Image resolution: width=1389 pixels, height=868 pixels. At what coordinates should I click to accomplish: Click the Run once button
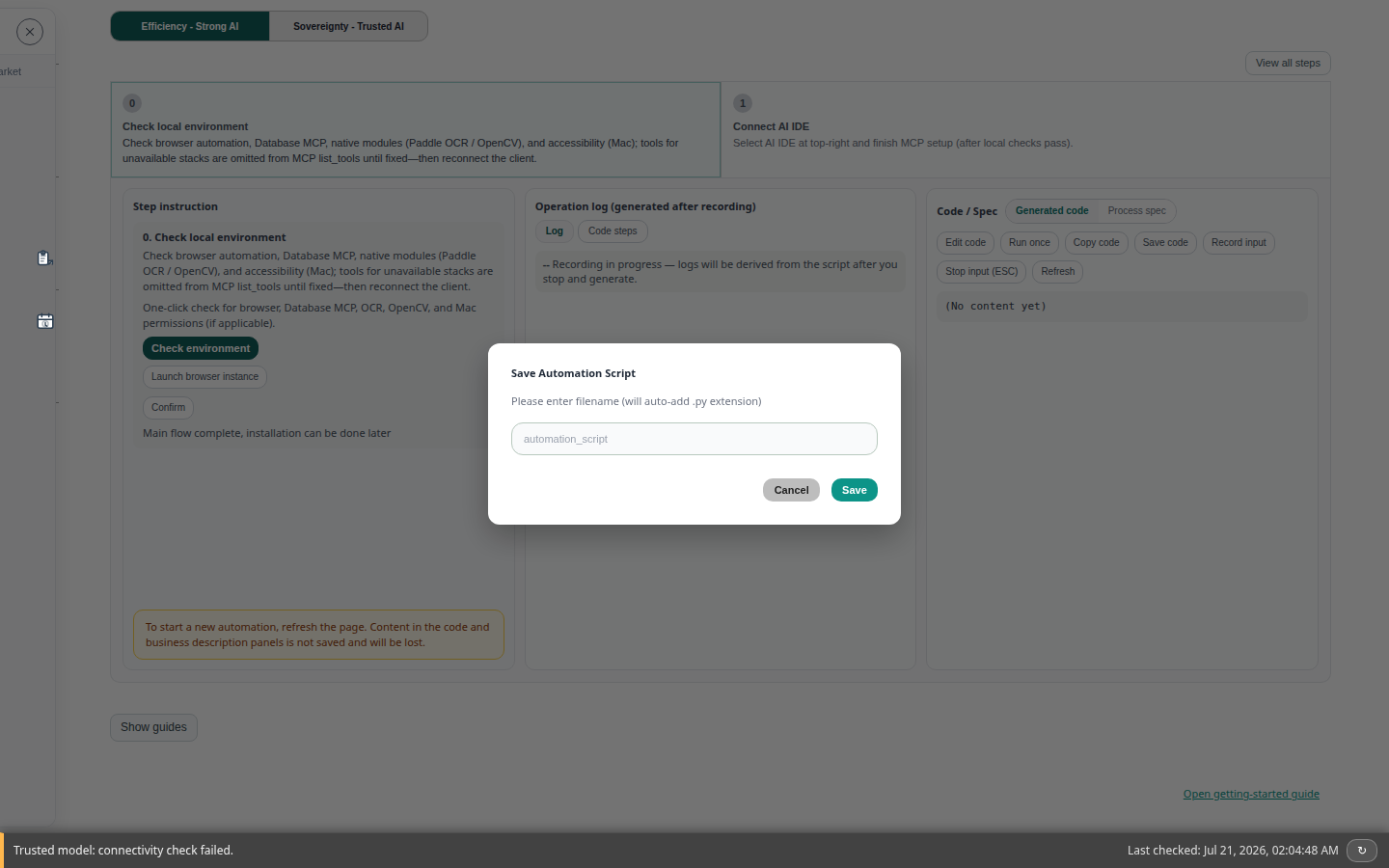pyautogui.click(x=1029, y=243)
